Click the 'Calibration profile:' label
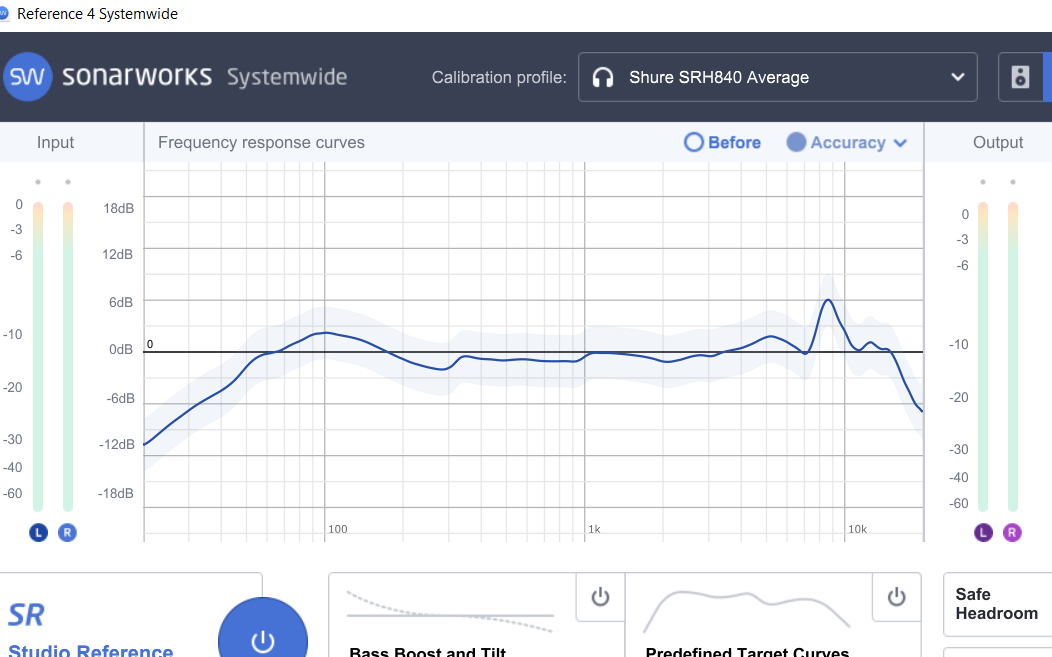The width and height of the screenshot is (1052, 657). (x=498, y=77)
